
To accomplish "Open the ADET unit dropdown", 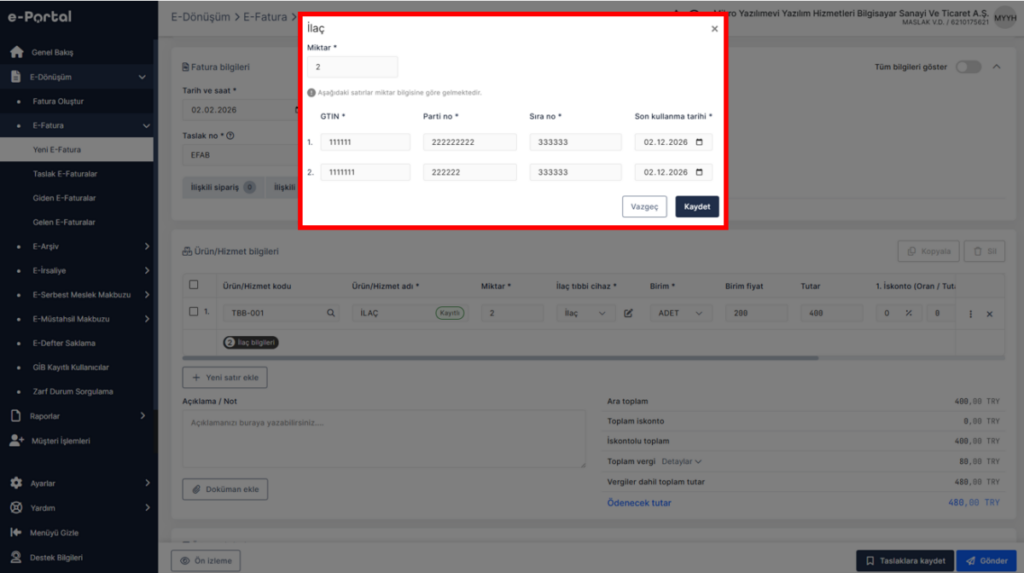I will point(680,313).
